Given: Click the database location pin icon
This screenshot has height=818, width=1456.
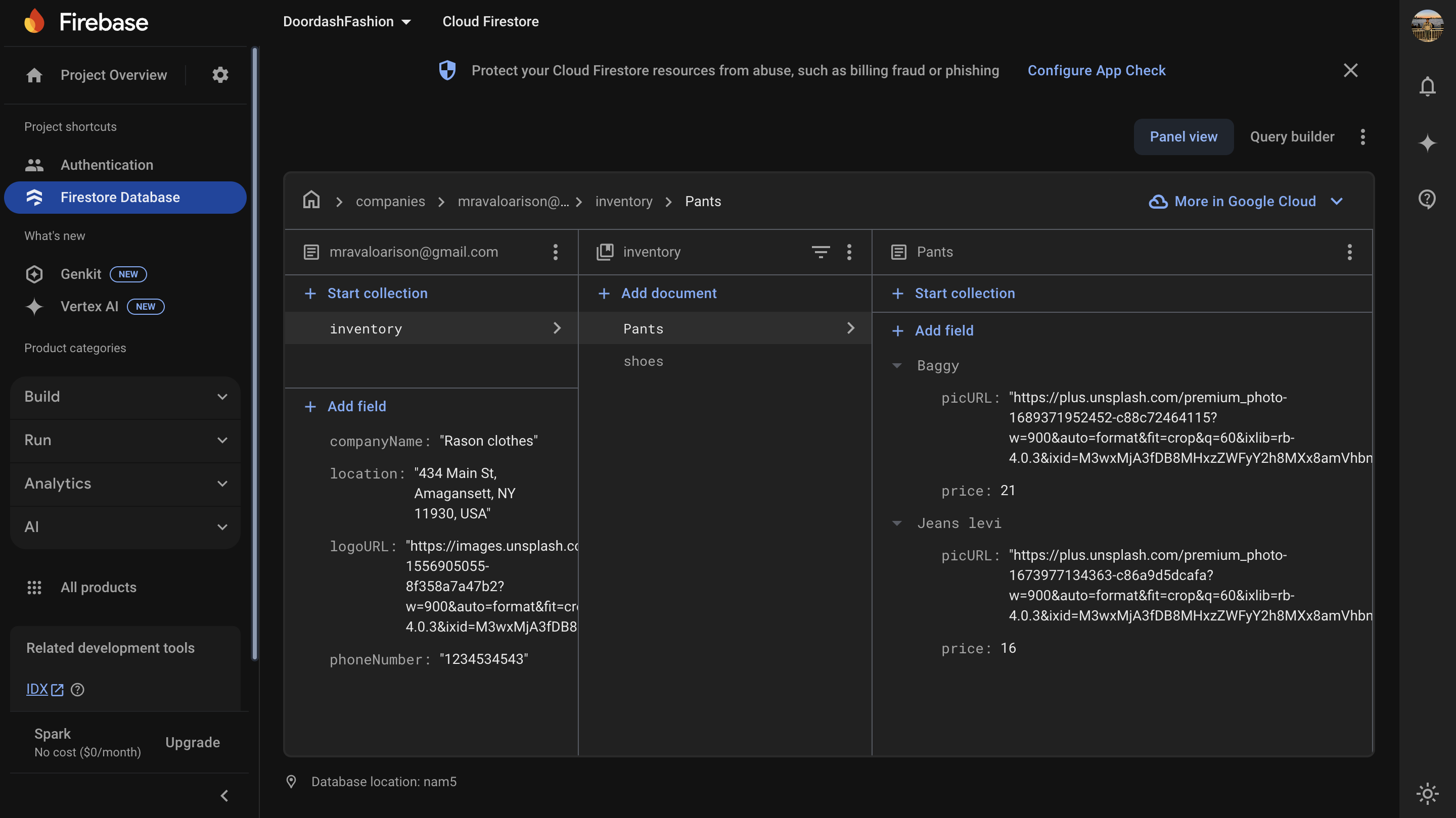Looking at the screenshot, I should pos(291,781).
